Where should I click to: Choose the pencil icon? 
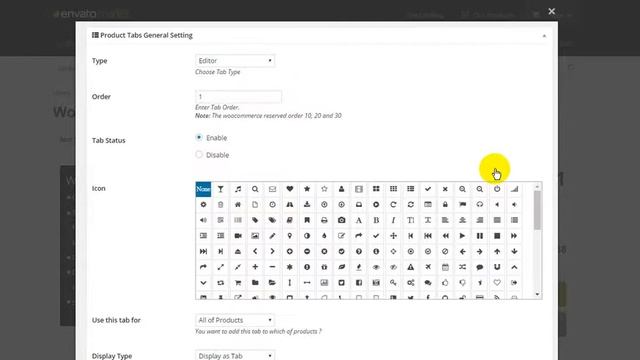click(272, 236)
